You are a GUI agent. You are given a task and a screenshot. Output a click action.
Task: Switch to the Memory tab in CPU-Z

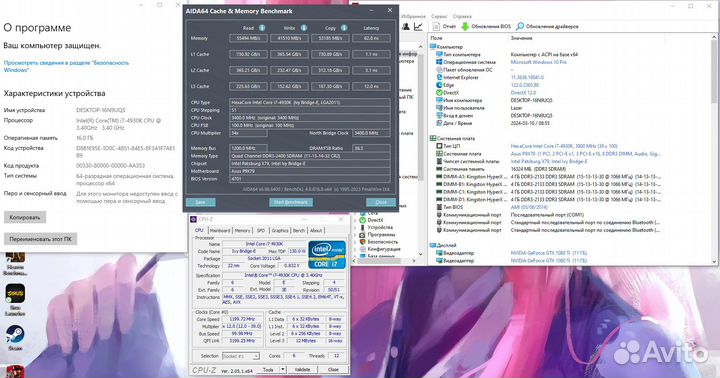(x=242, y=231)
